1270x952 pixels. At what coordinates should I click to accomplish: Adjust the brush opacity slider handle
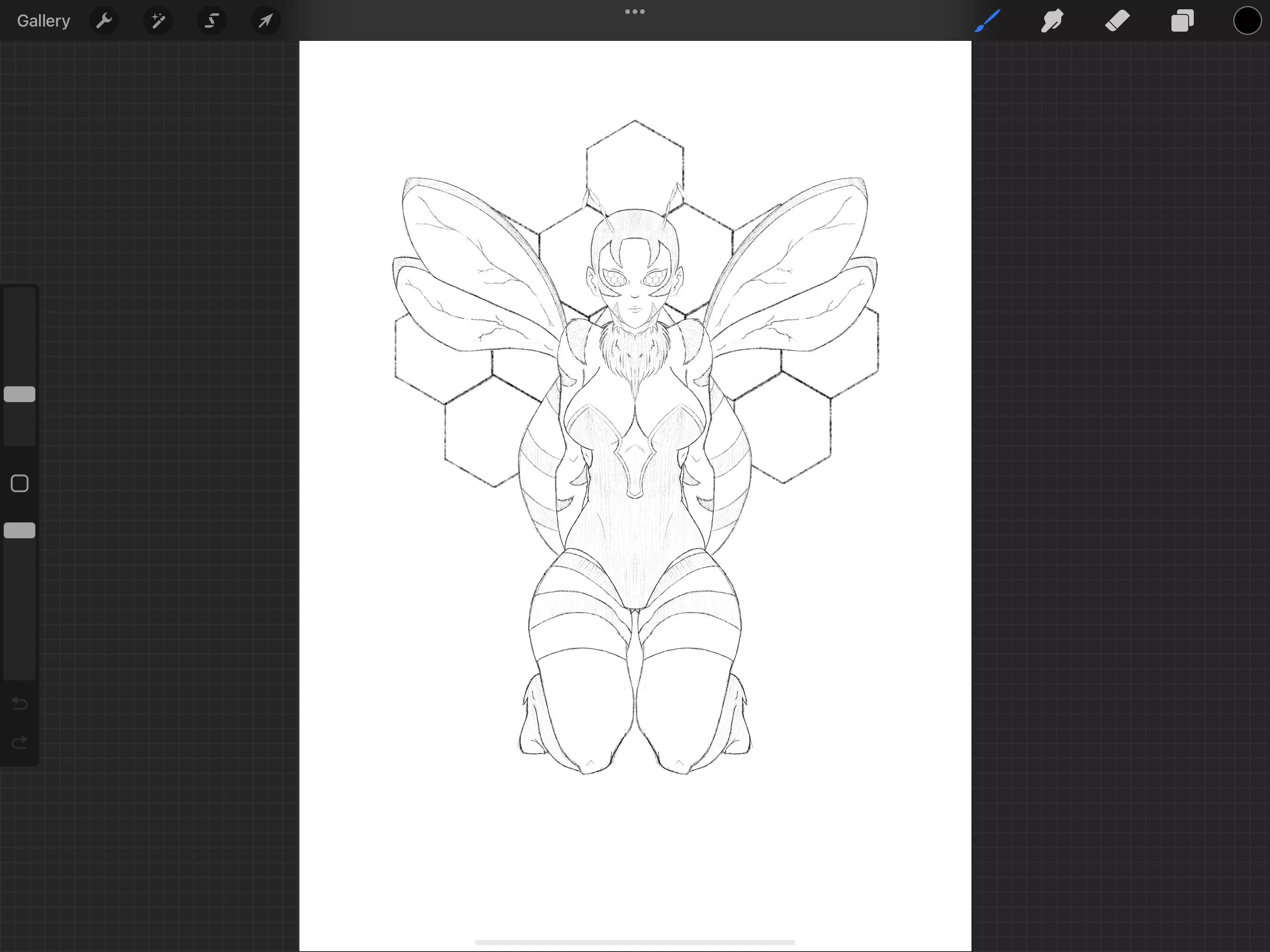coord(19,530)
